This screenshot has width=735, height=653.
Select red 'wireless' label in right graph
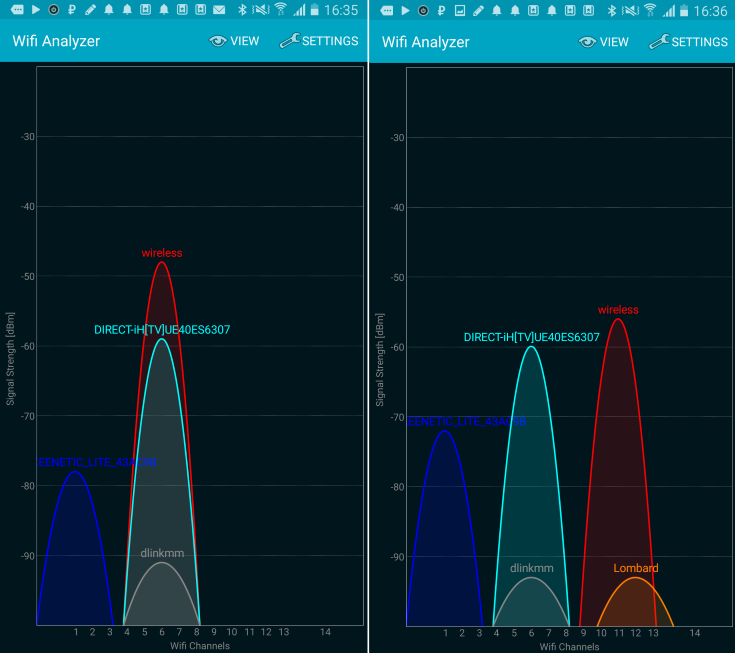(618, 310)
